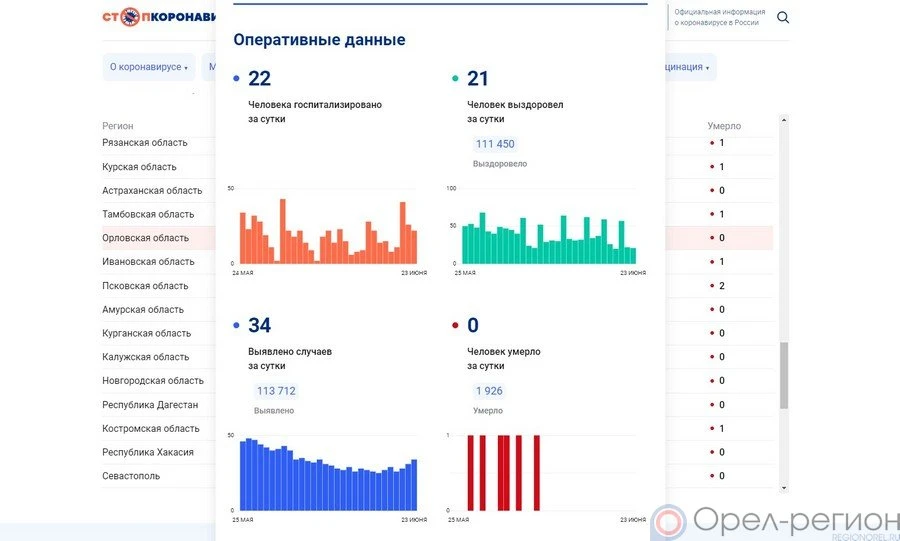Select the Рязанская область row
The height and width of the screenshot is (541, 900).
(x=145, y=143)
